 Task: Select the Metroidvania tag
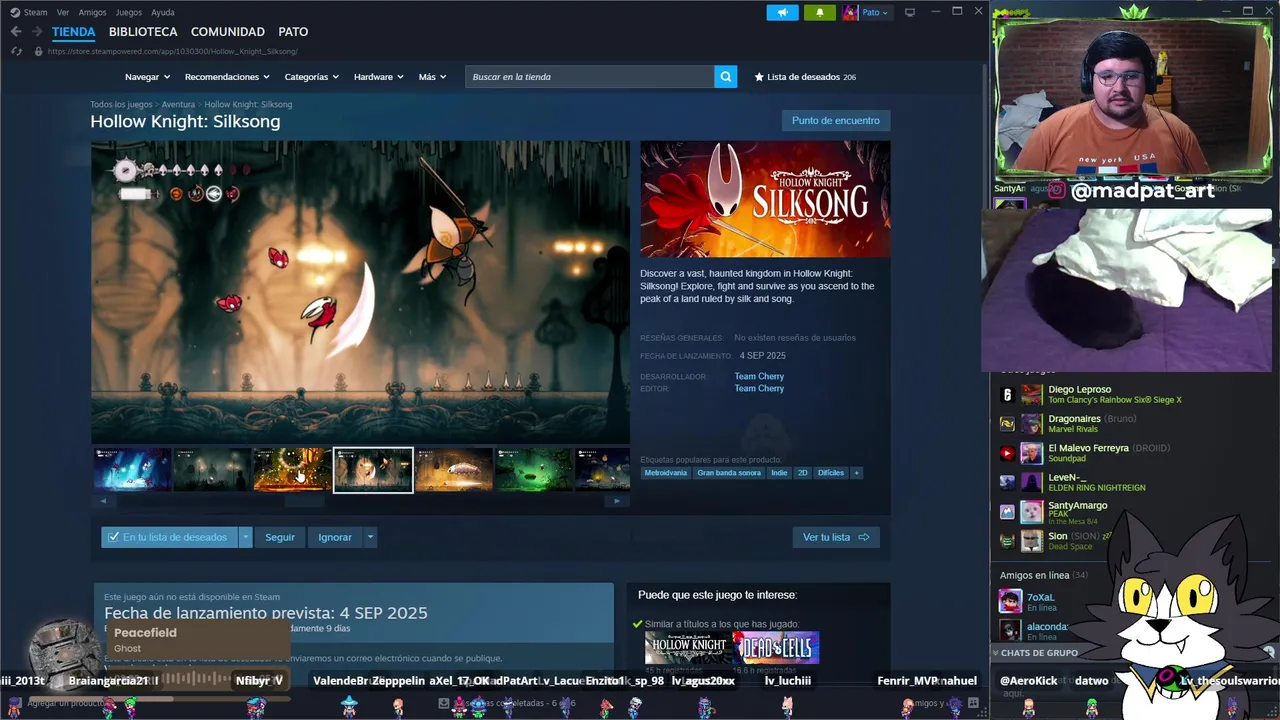[x=666, y=473]
